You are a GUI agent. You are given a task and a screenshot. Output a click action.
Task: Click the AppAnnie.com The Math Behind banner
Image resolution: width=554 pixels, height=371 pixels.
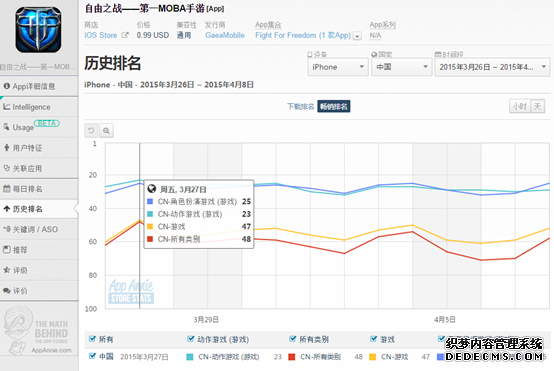pyautogui.click(x=38, y=330)
